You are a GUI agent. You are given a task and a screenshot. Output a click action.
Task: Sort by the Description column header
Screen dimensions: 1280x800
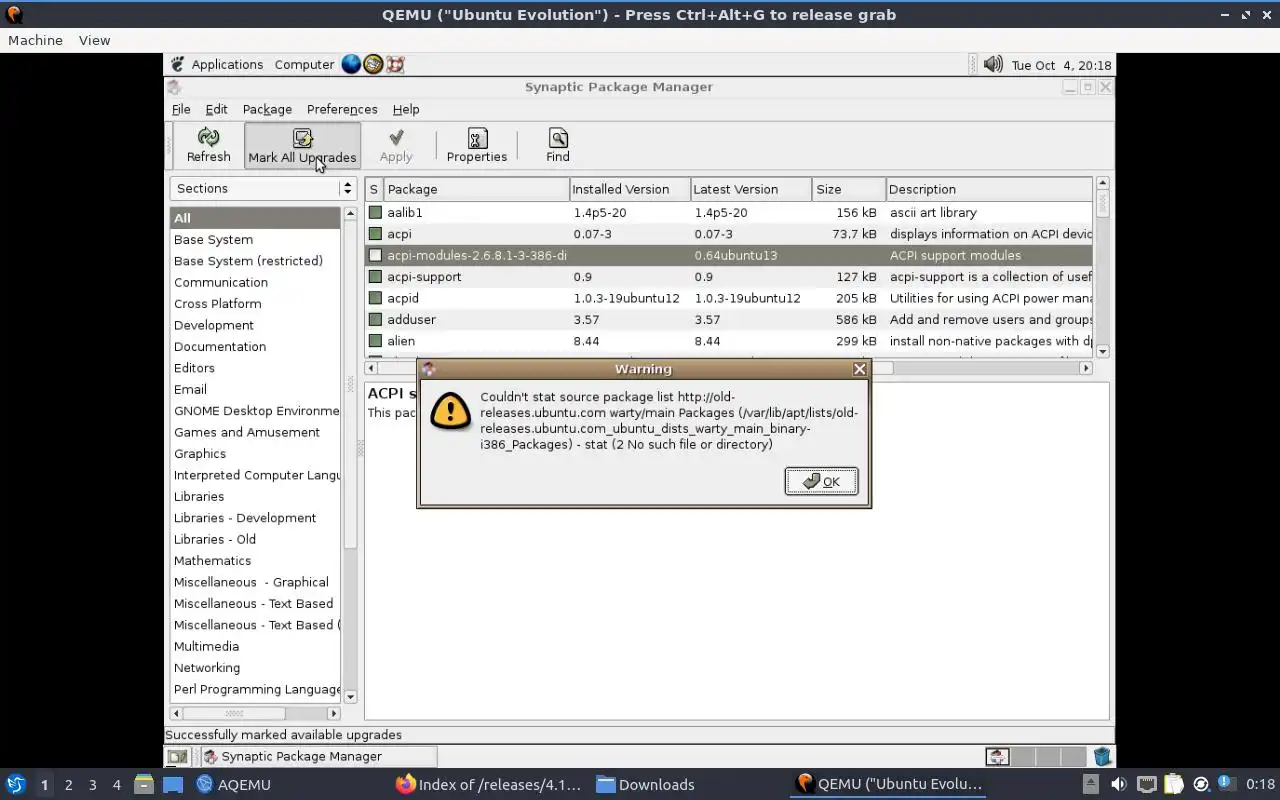[989, 189]
